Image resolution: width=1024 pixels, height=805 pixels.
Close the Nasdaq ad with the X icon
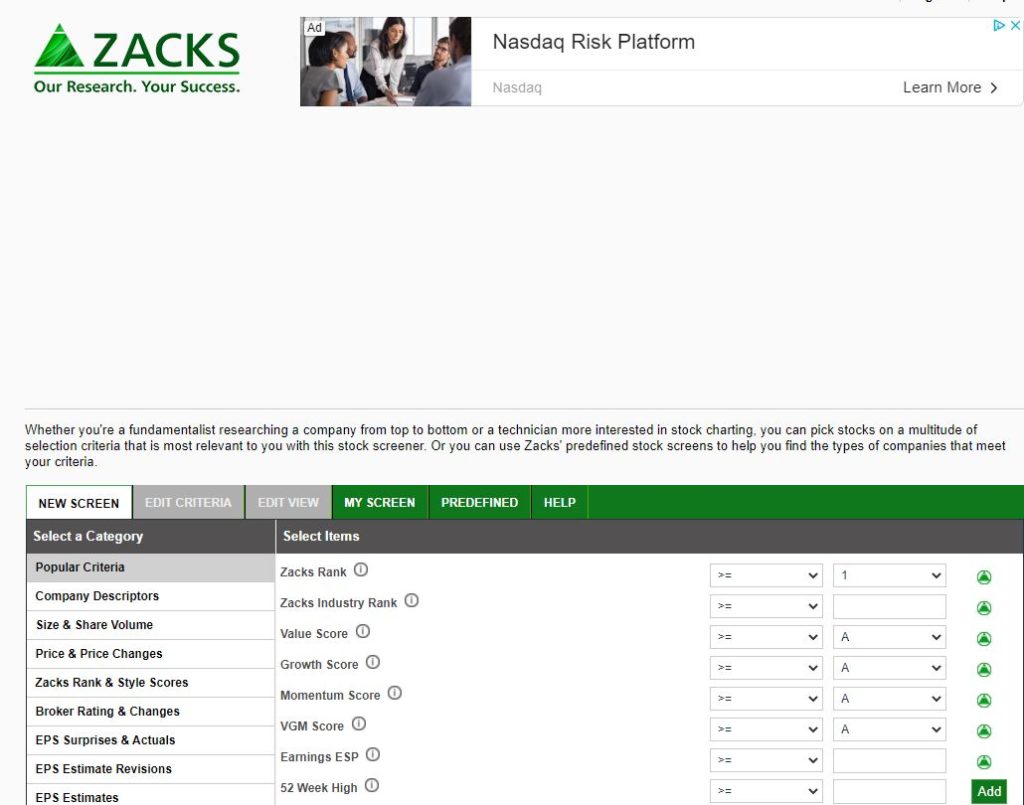1015,26
